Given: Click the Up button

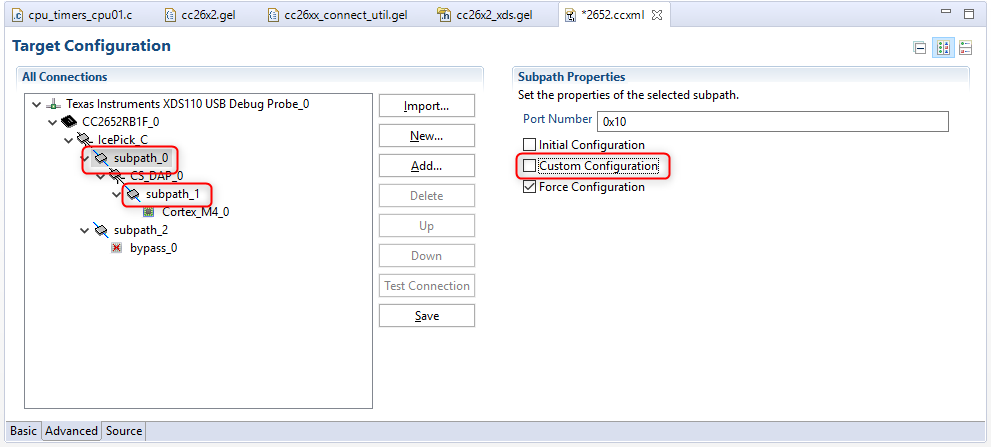Looking at the screenshot, I should click(x=427, y=226).
